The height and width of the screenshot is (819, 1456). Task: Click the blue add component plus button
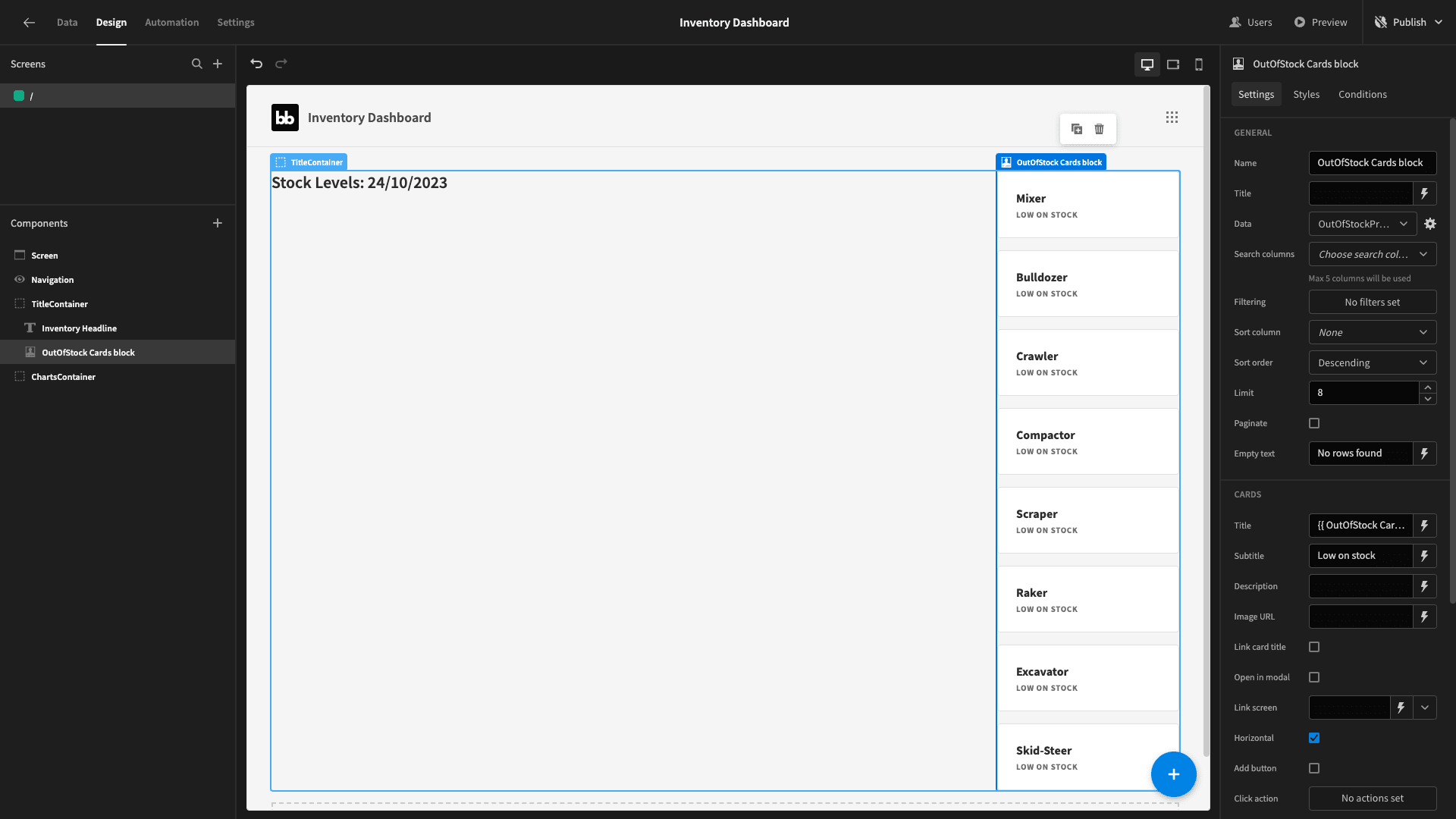click(1174, 774)
